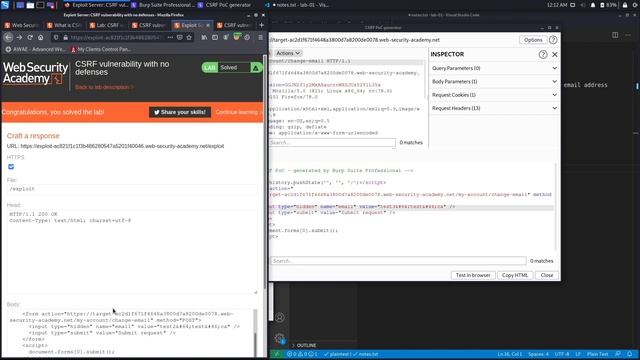Open Firefox home page icon
Viewport: 640px width, 360px height.
pyautogui.click(x=40, y=37)
